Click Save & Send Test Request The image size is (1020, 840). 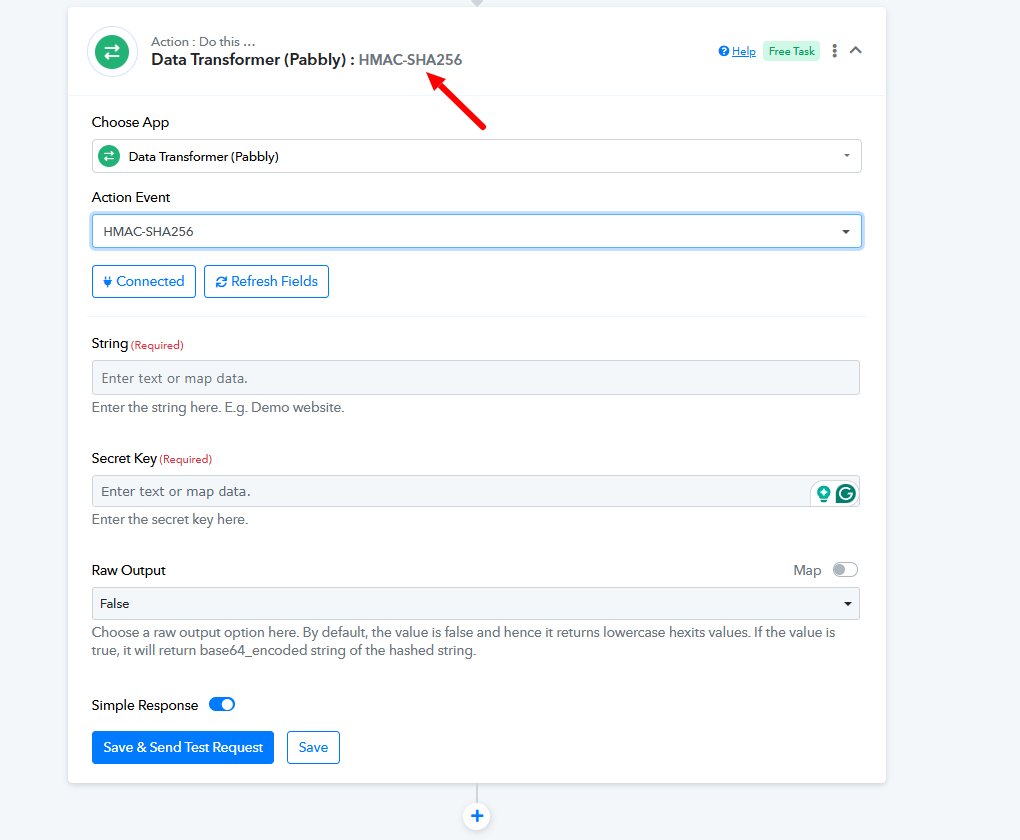[183, 748]
